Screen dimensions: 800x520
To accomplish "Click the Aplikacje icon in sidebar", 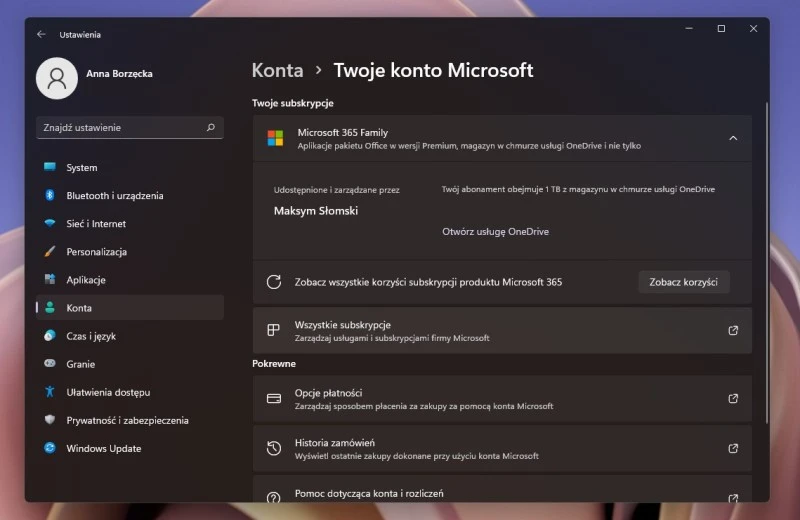I will tap(49, 279).
